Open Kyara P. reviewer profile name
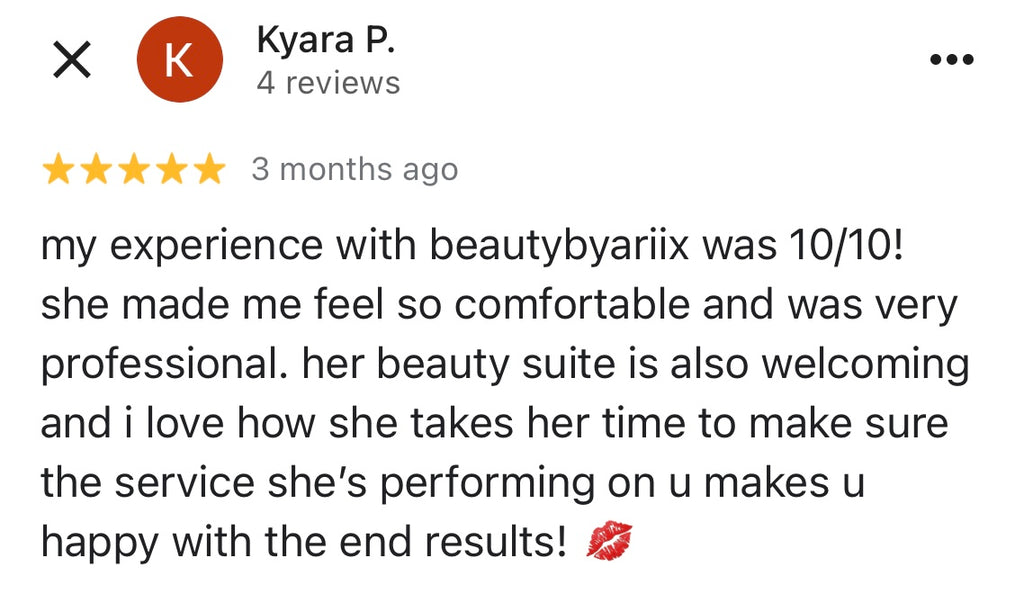 pyautogui.click(x=326, y=39)
